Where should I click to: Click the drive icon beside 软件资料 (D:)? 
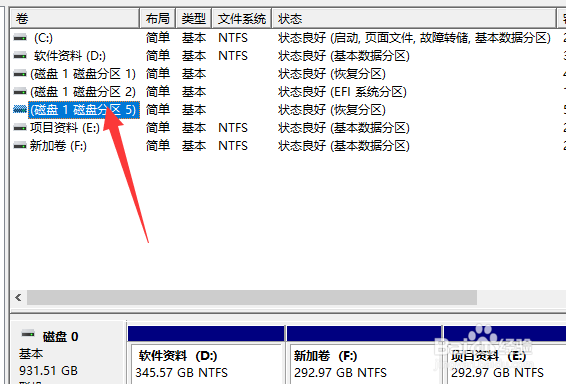20,56
